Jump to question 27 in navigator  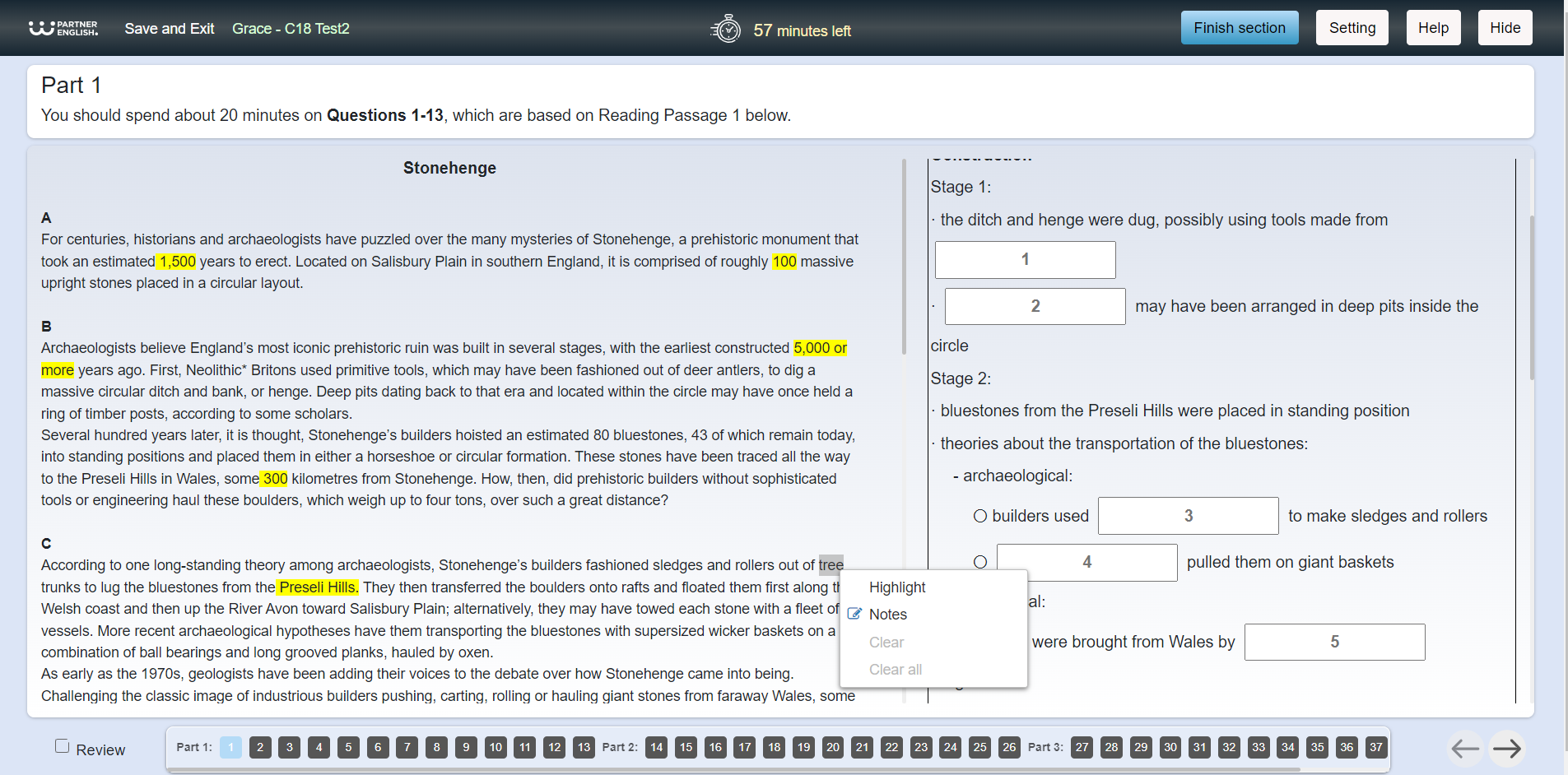coord(1082,747)
